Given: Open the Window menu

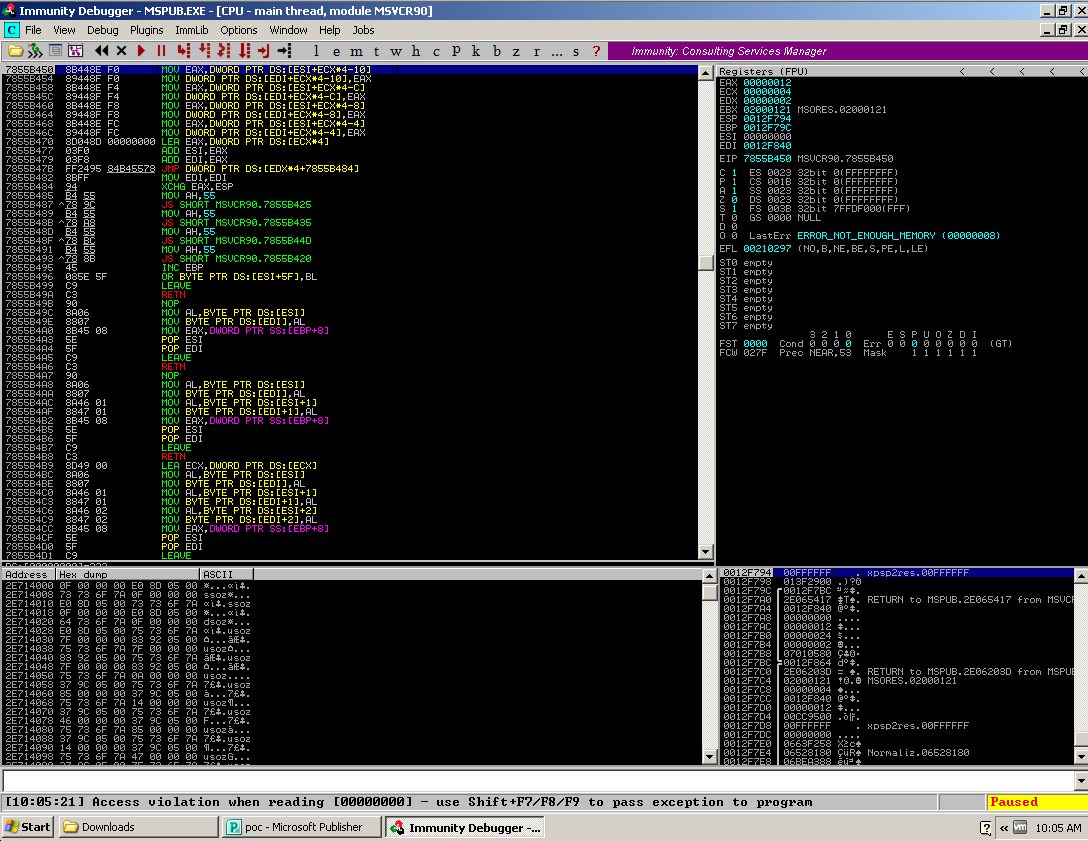Looking at the screenshot, I should click(288, 30).
